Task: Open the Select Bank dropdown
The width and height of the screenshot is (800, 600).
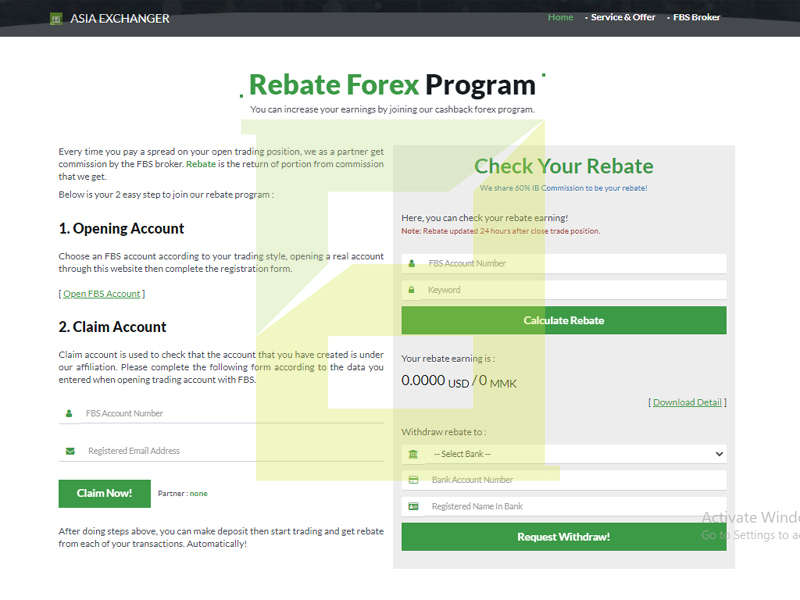Action: click(575, 454)
